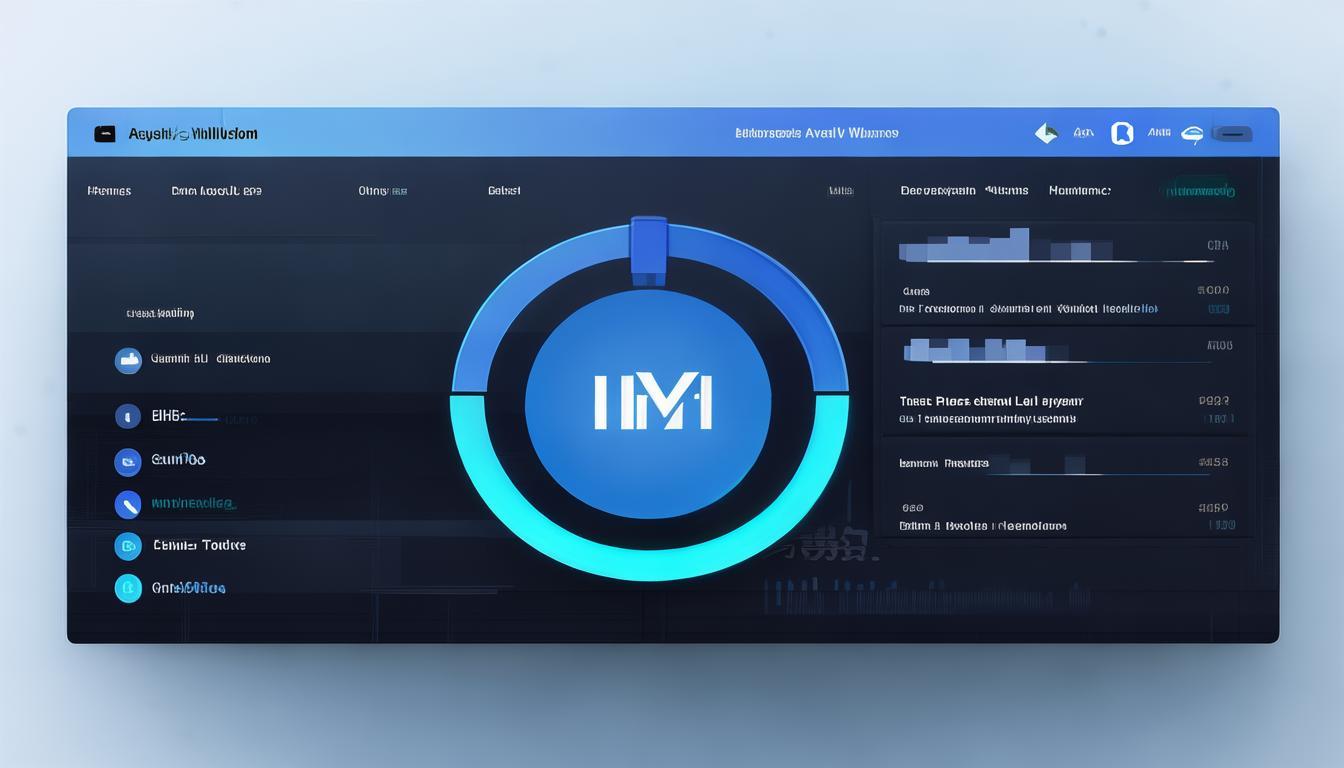Click the sidebar icon beside 'Gumfoo'
Screen dimensions: 1344x768
(x=128, y=461)
